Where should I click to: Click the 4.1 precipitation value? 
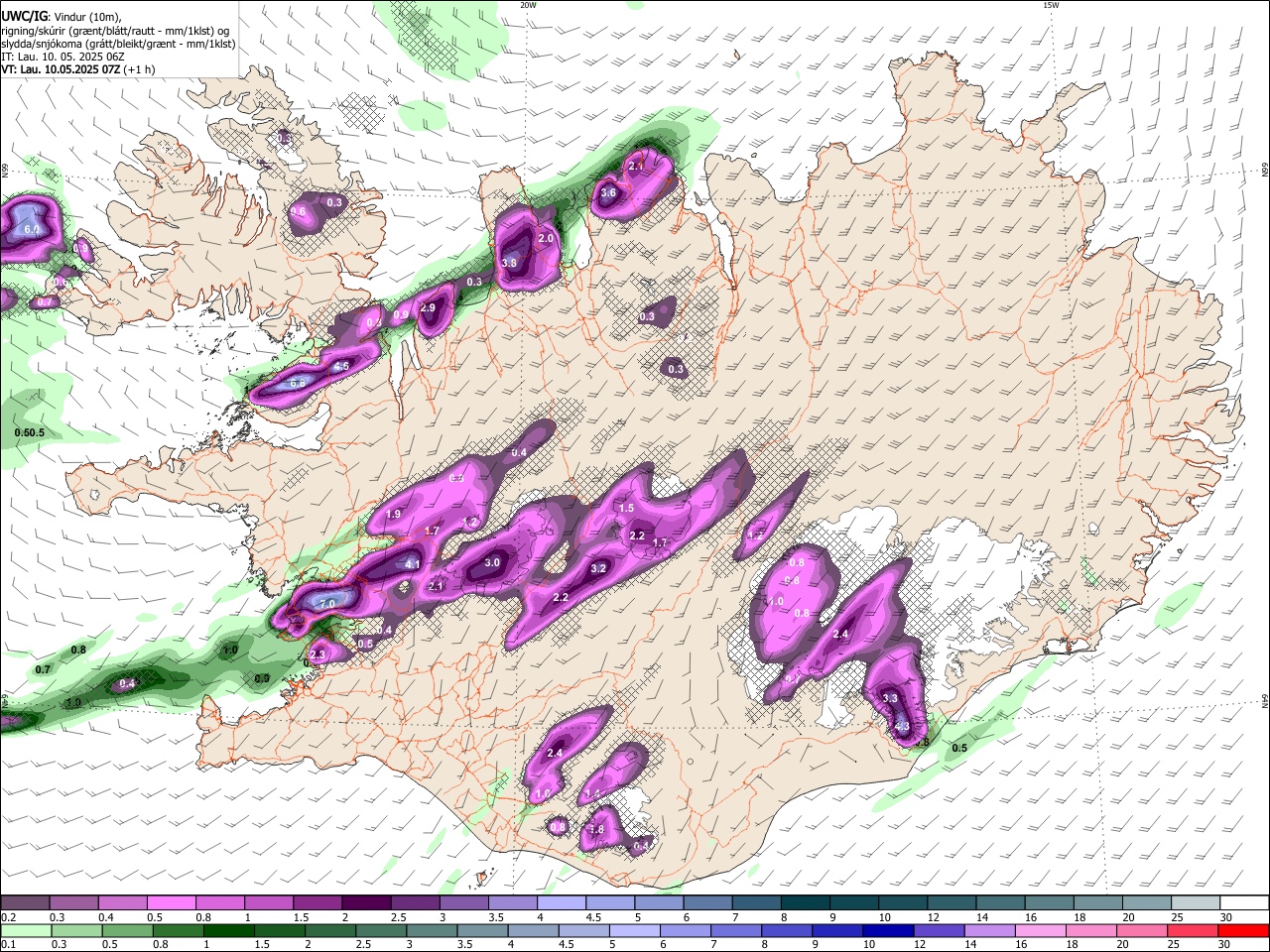coord(413,564)
